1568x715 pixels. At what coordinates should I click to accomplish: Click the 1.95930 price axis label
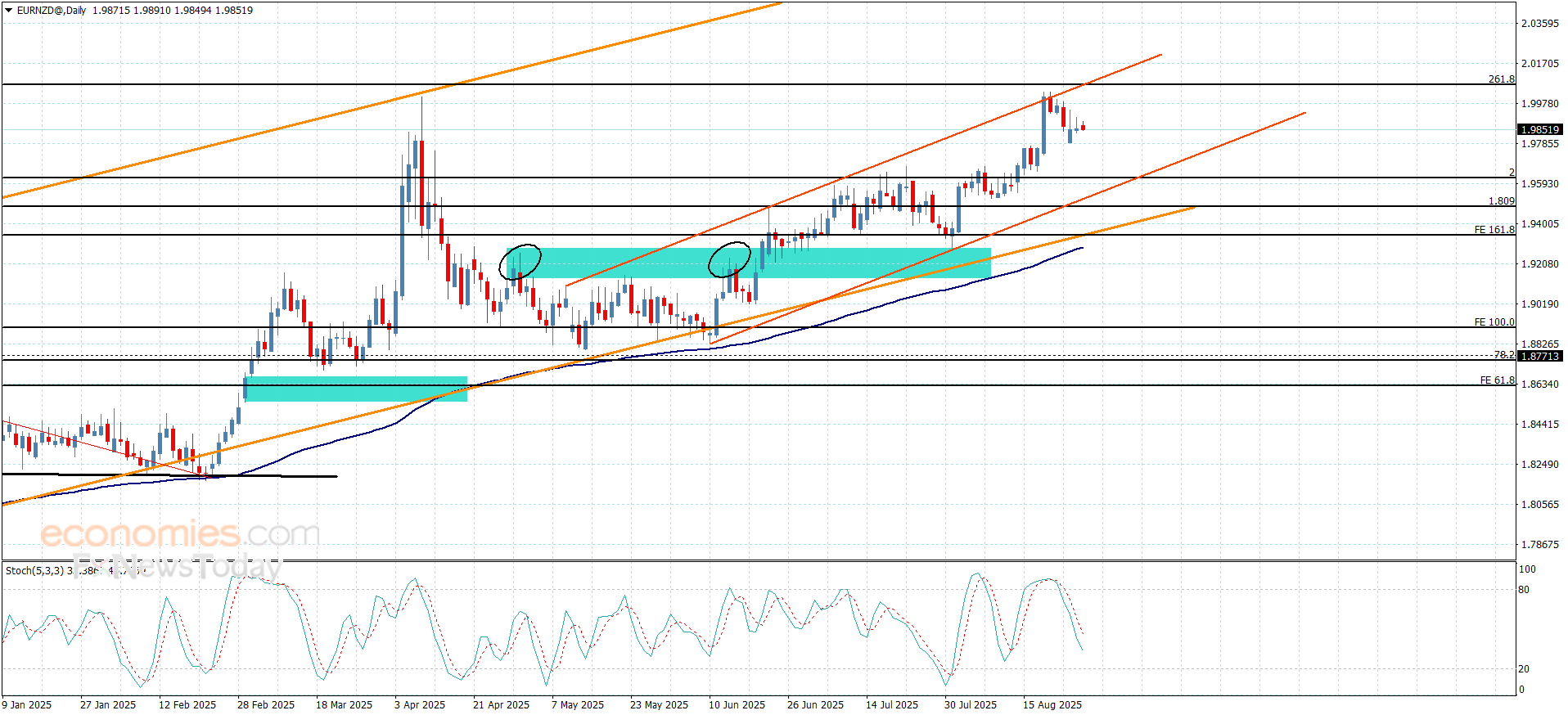tap(1540, 183)
